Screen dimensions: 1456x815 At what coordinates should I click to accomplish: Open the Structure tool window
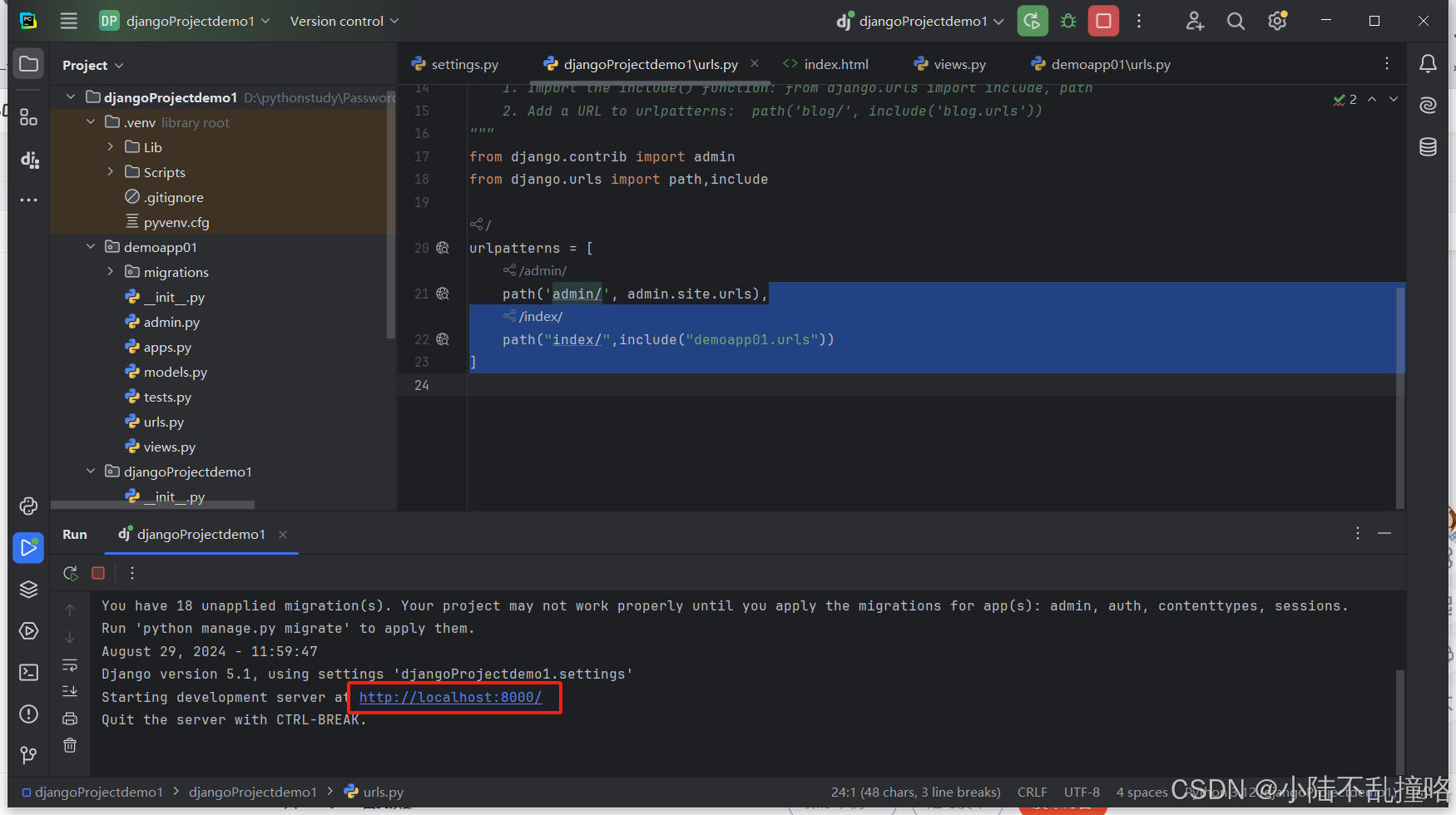coord(29,117)
